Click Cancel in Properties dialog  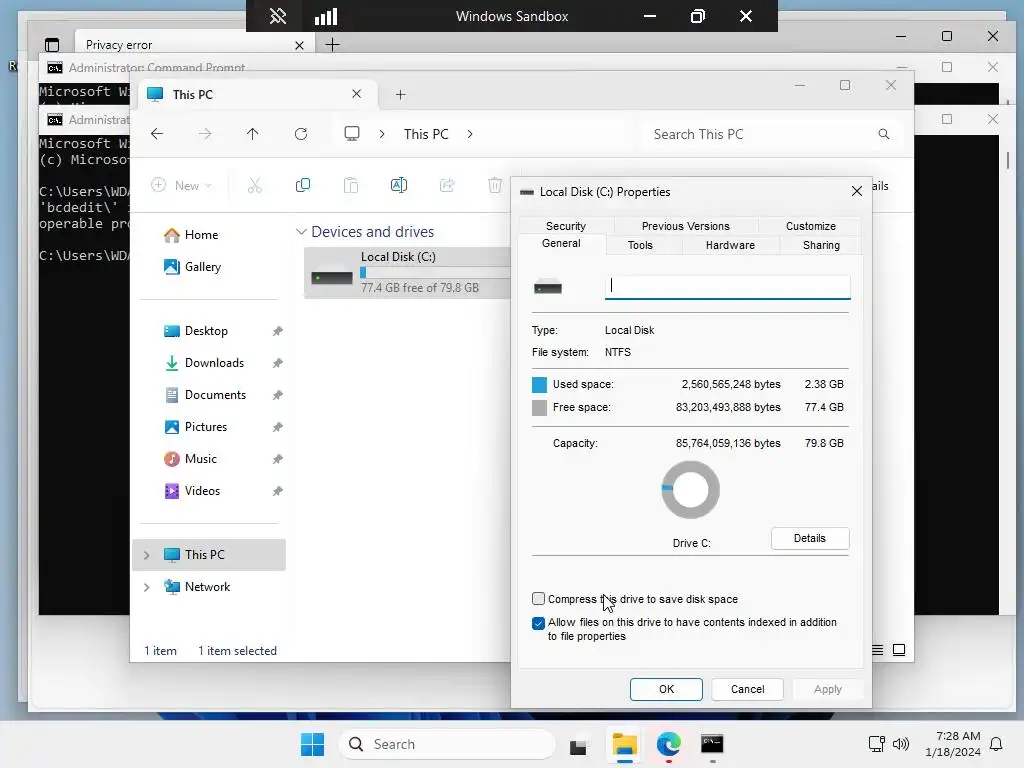click(x=747, y=689)
